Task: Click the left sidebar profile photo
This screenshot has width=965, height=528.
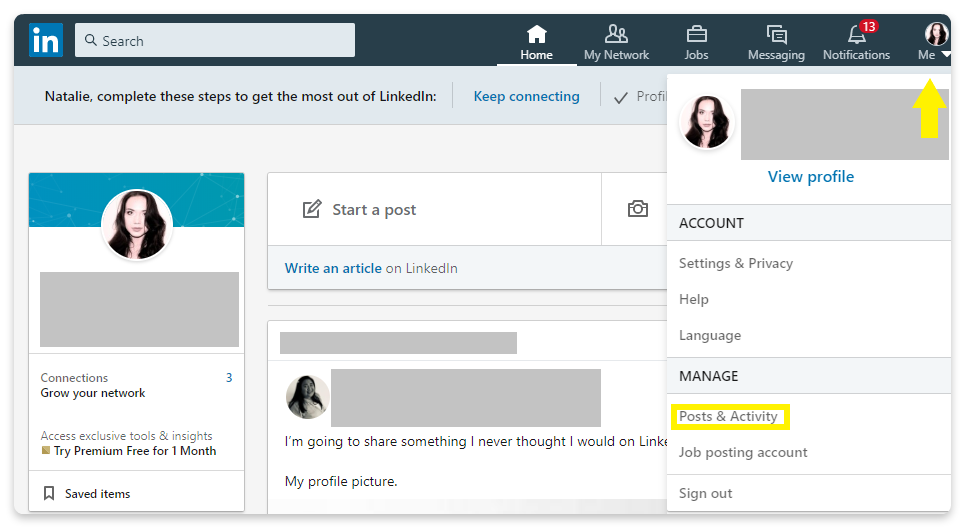Action: tap(137, 225)
